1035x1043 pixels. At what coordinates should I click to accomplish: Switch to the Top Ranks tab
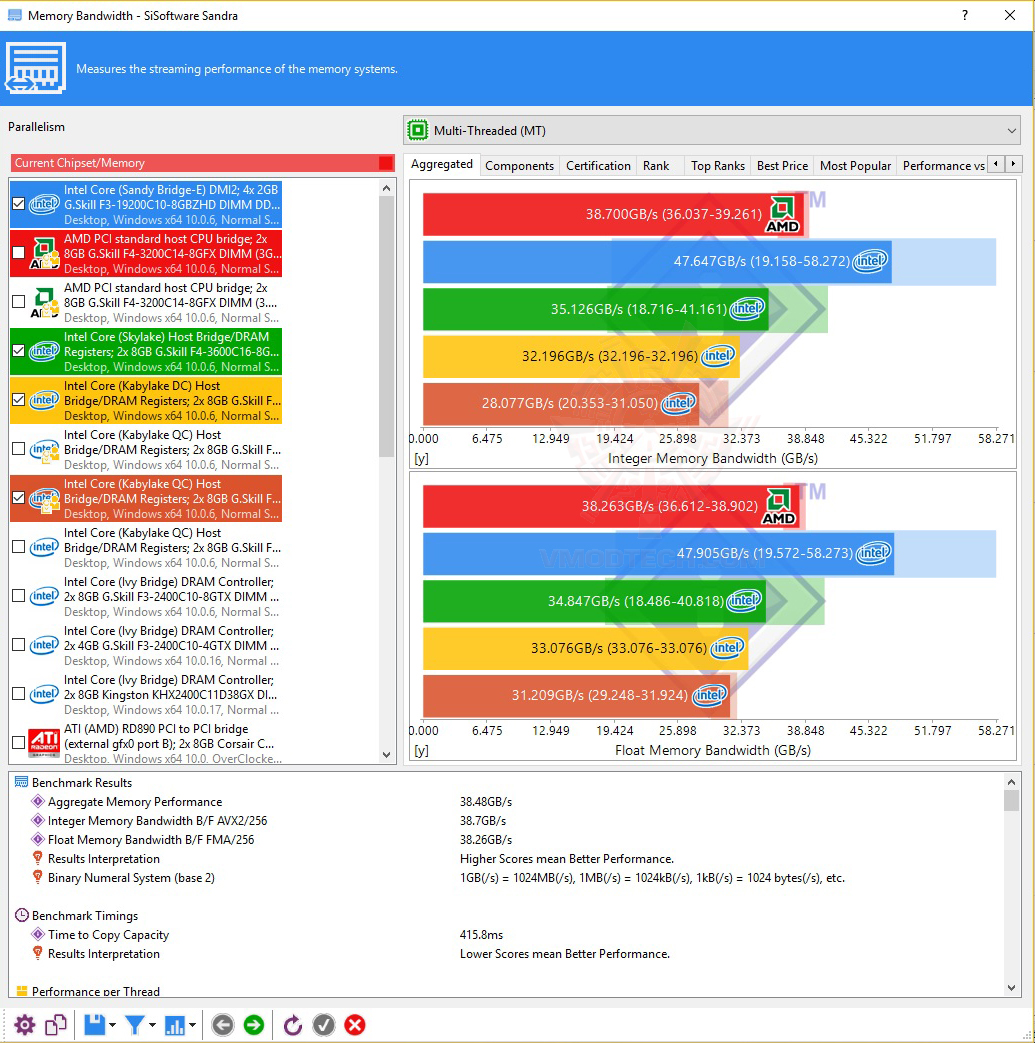718,166
